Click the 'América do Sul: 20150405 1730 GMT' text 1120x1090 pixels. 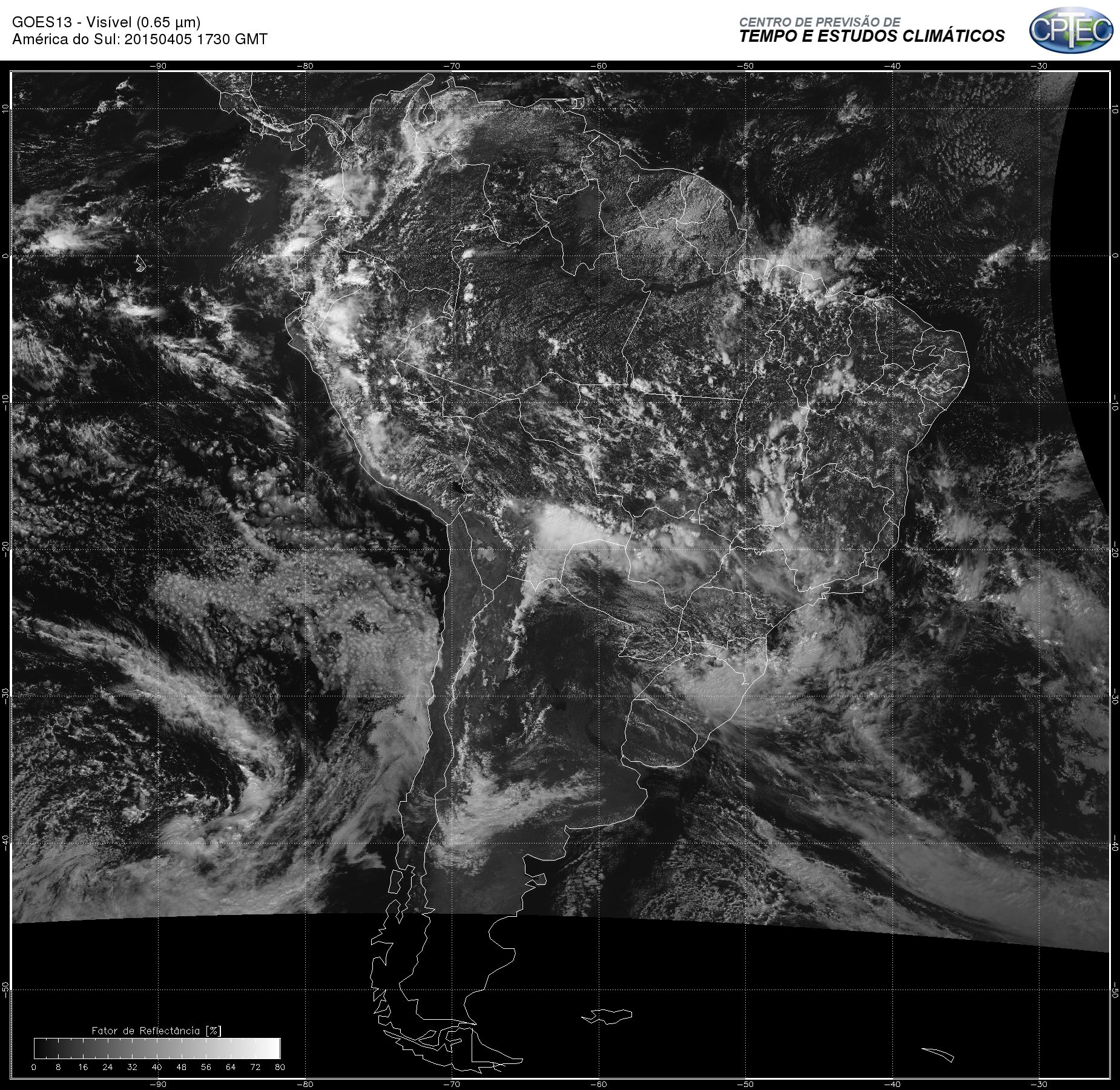click(x=140, y=39)
